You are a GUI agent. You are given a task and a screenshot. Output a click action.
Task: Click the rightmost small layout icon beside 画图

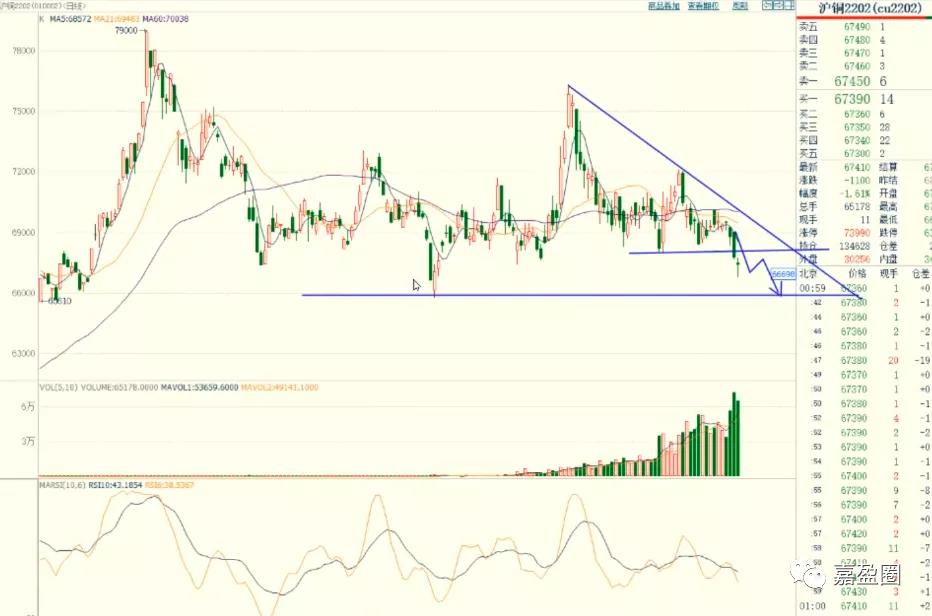click(x=785, y=6)
